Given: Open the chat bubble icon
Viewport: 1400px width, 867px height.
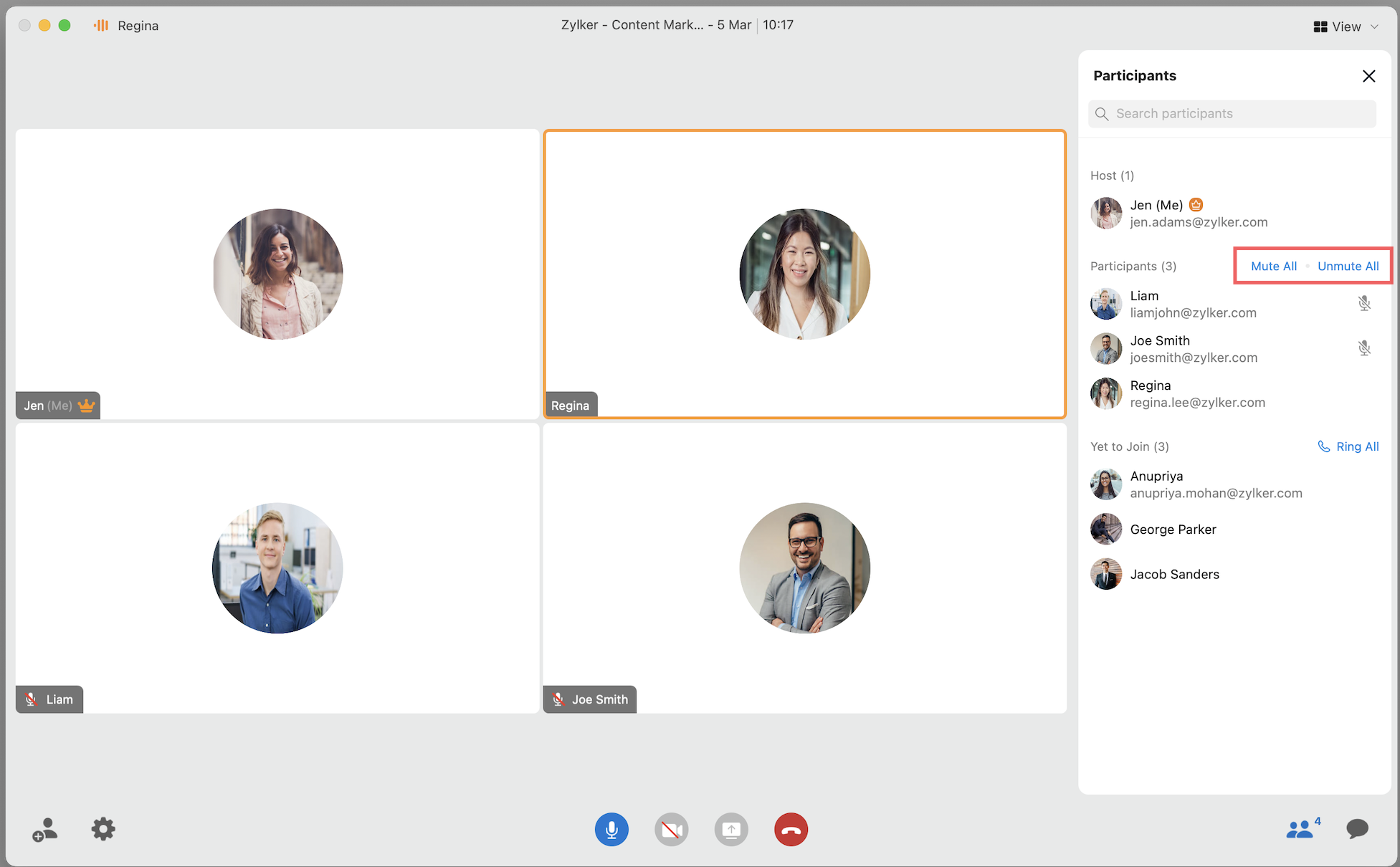Looking at the screenshot, I should pos(1356,829).
